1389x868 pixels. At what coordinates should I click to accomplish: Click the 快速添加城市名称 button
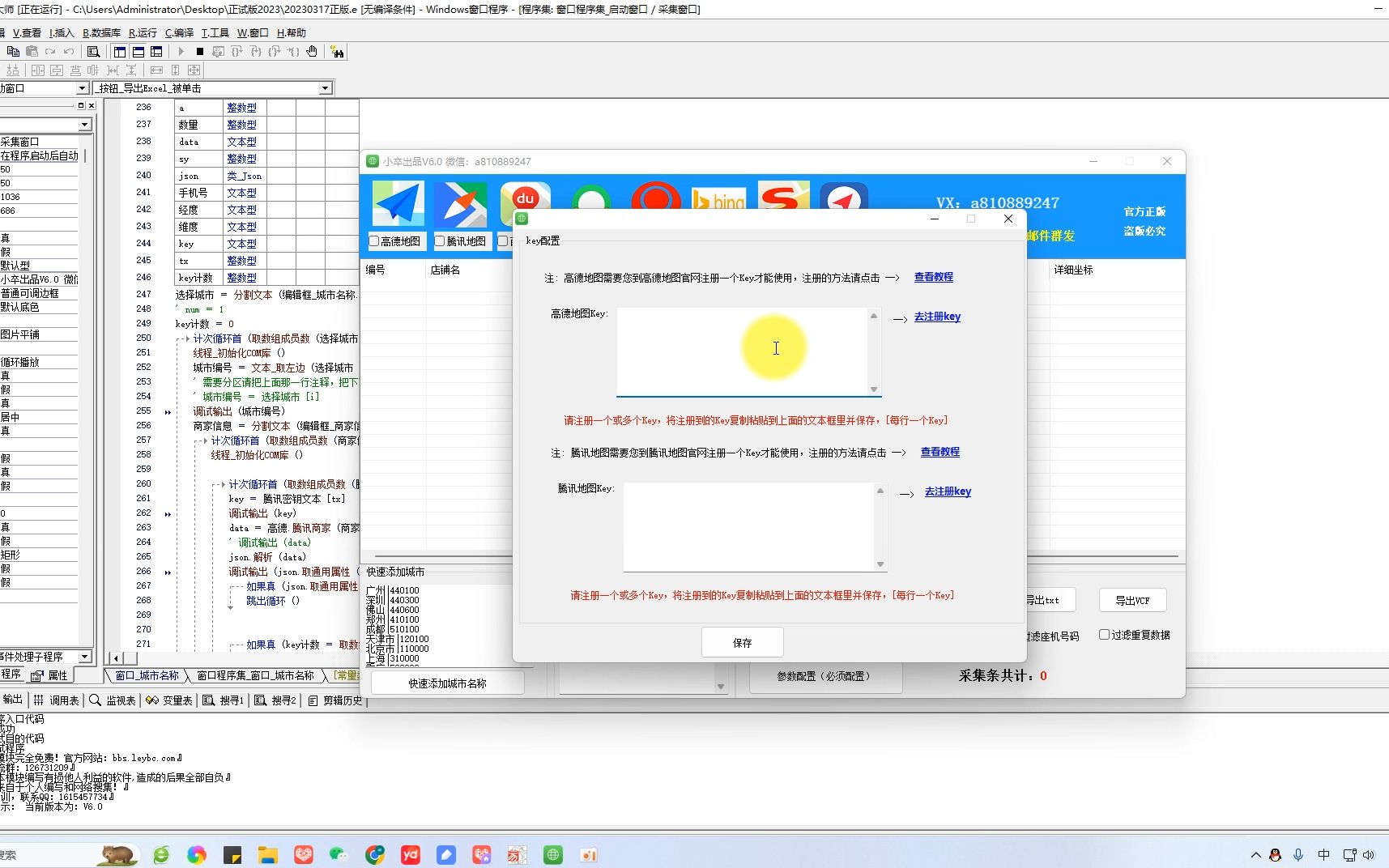(x=447, y=683)
